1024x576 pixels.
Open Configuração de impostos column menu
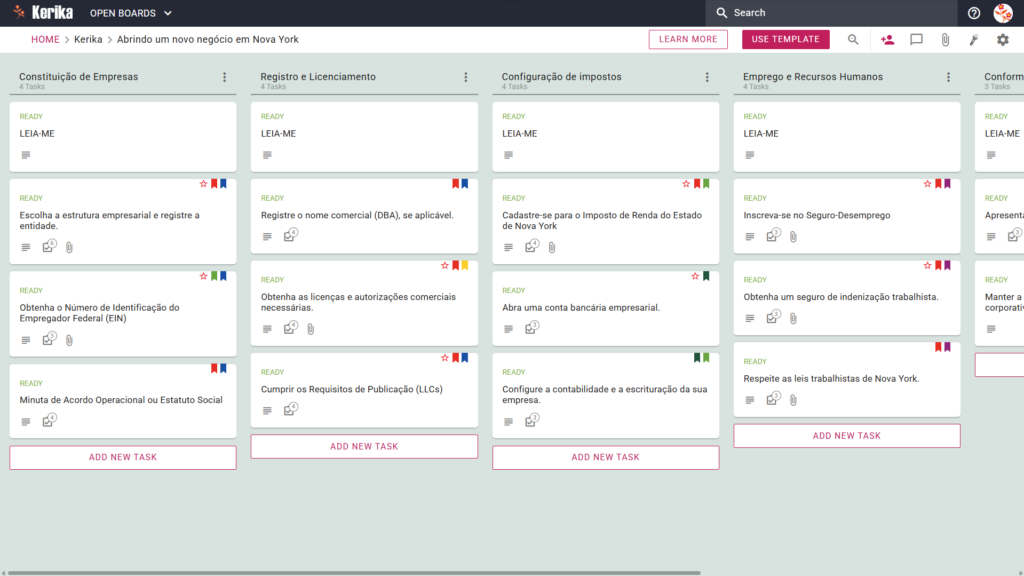coord(707,77)
